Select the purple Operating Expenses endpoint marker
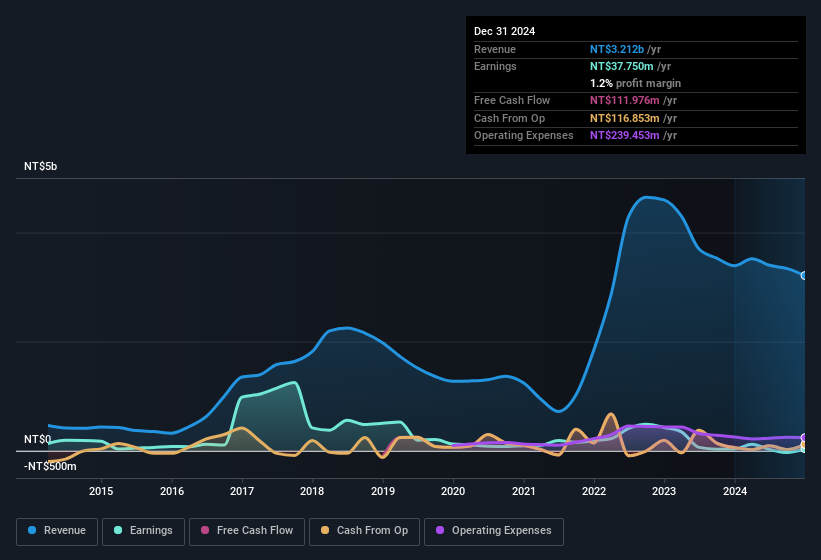Screen dimensions: 821x560 pos(804,438)
